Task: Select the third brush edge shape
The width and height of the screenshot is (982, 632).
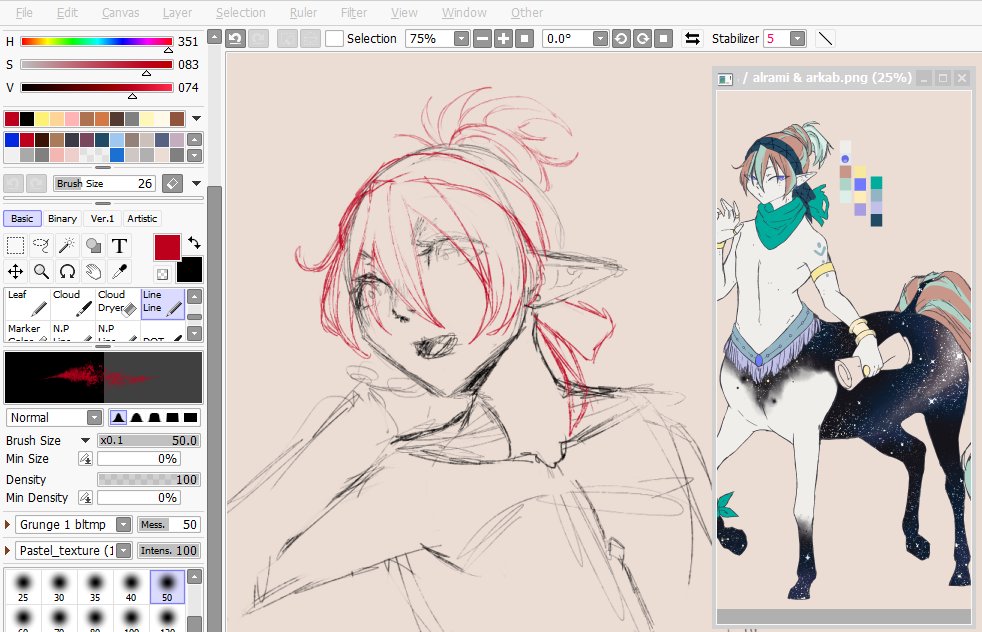Action: click(x=155, y=417)
